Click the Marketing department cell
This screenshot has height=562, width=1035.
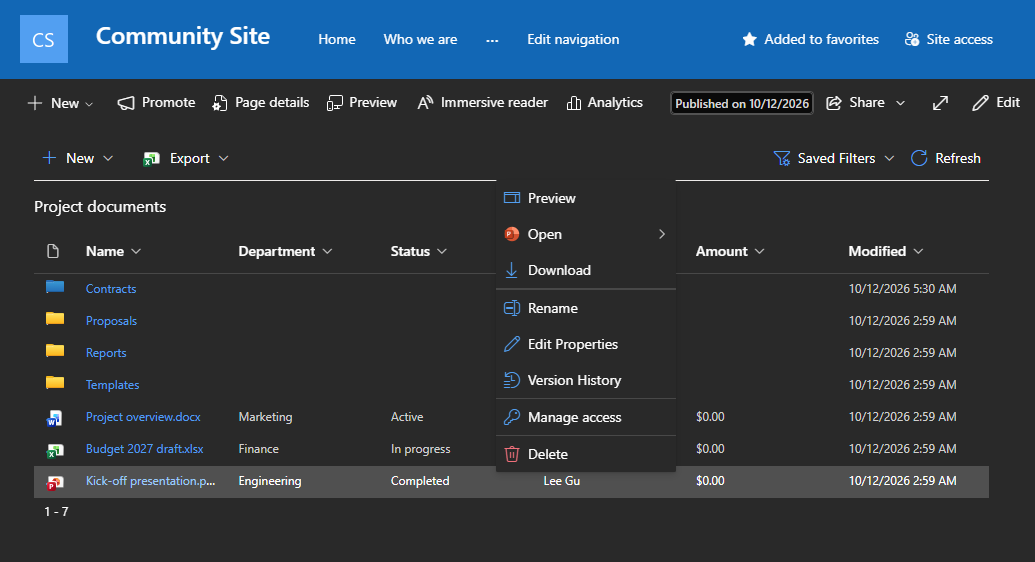[x=265, y=417]
